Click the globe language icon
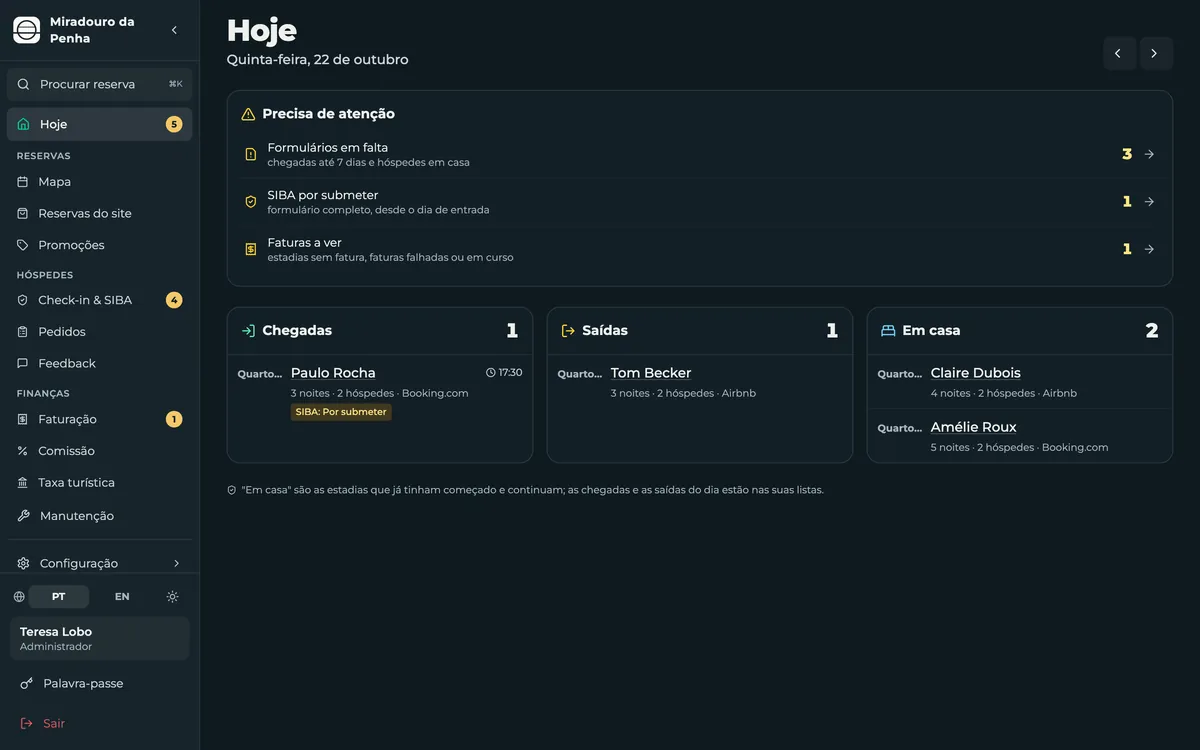1200x750 pixels. (x=19, y=597)
